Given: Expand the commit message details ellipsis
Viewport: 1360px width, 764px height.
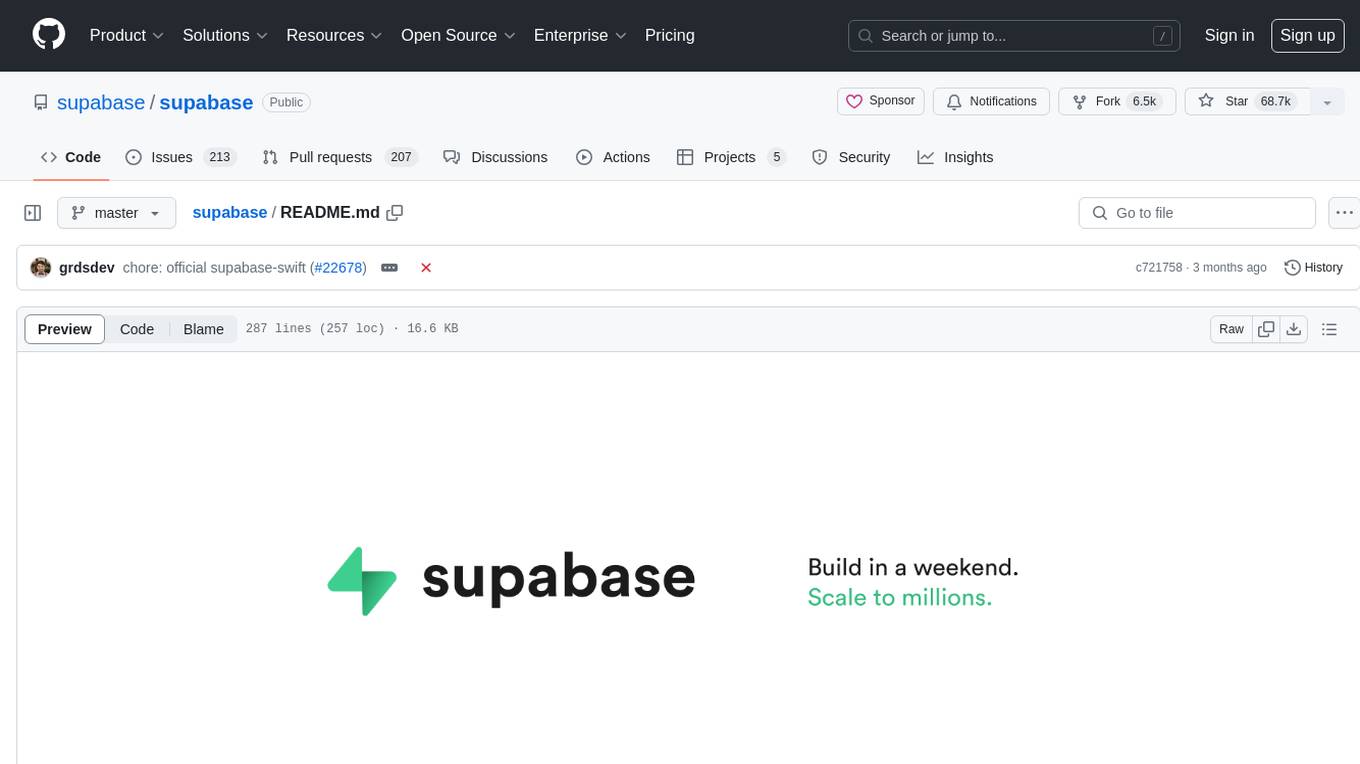Looking at the screenshot, I should click(389, 267).
